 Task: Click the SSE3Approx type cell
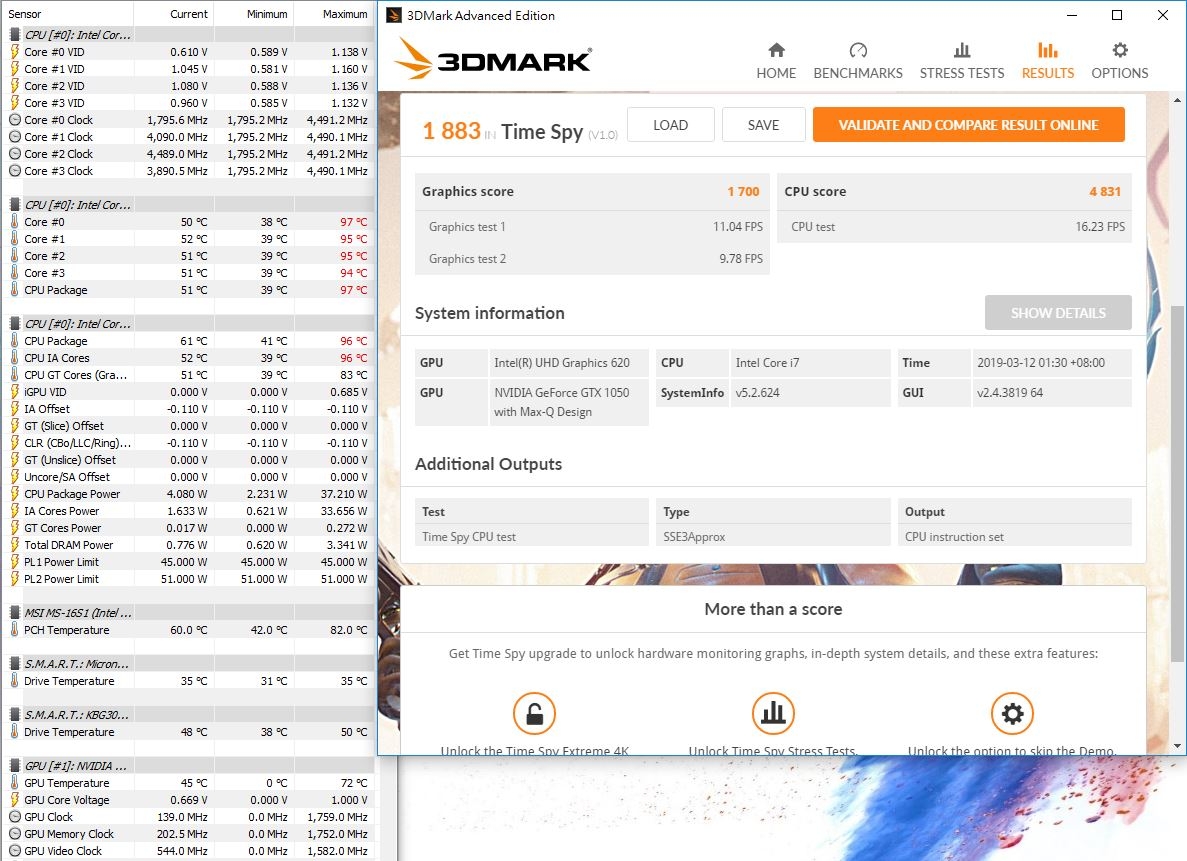pyautogui.click(x=773, y=536)
